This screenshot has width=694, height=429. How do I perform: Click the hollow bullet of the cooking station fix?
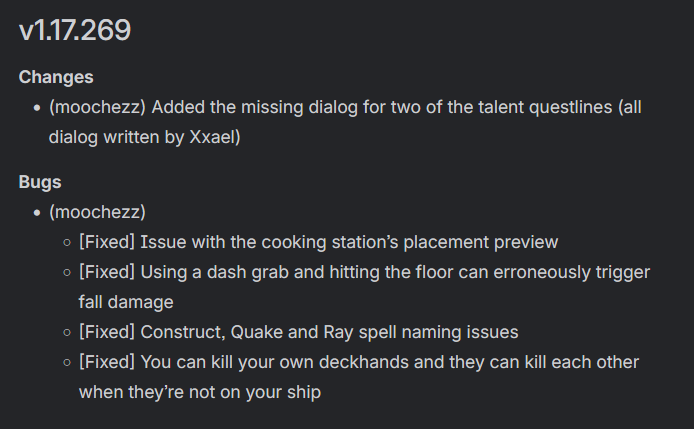coord(67,243)
